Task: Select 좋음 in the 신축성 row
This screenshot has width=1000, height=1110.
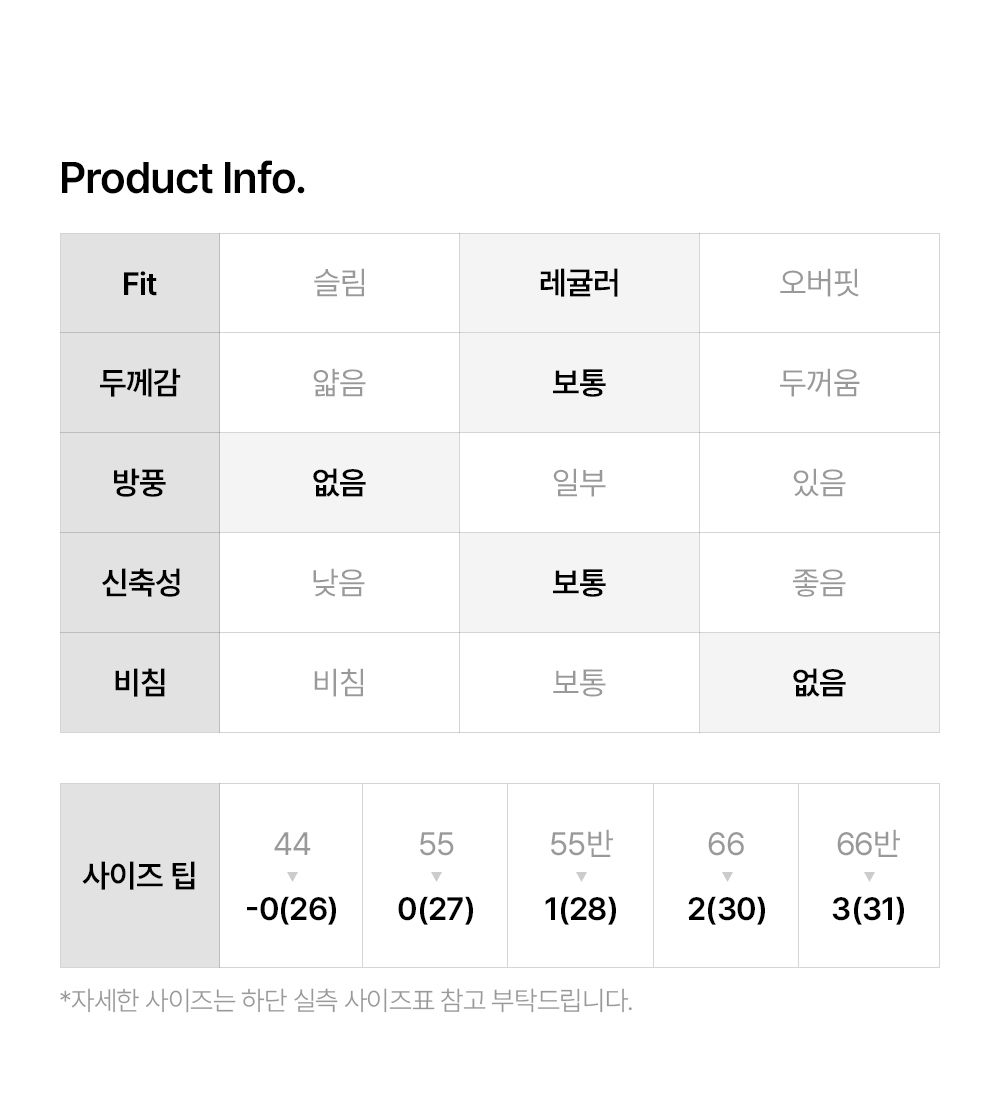Action: point(819,583)
